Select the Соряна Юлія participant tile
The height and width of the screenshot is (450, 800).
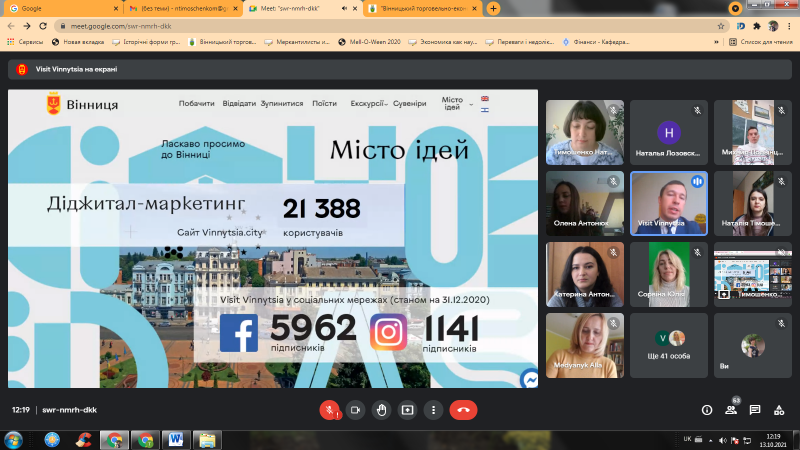pyautogui.click(x=669, y=274)
